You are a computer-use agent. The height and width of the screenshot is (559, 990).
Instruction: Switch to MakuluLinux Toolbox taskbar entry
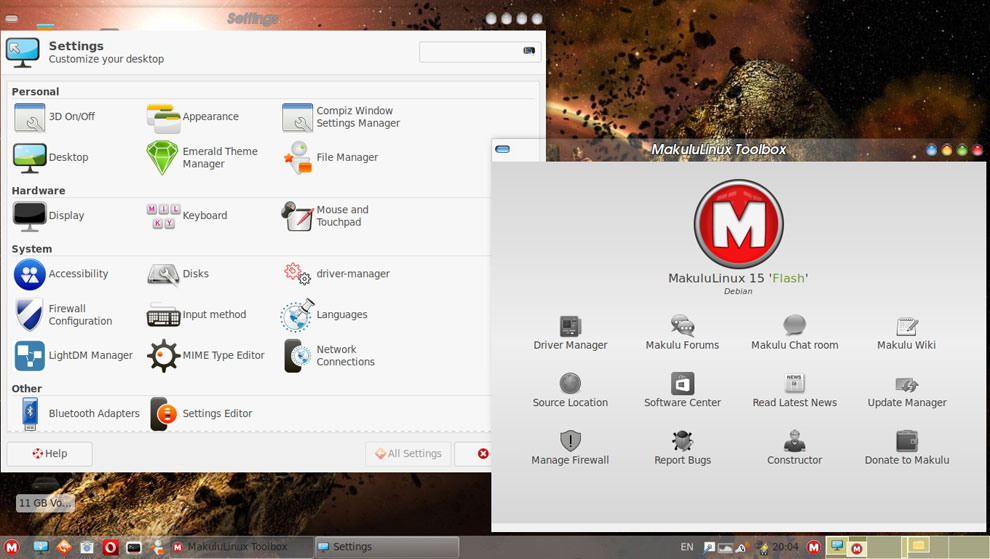[x=242, y=547]
